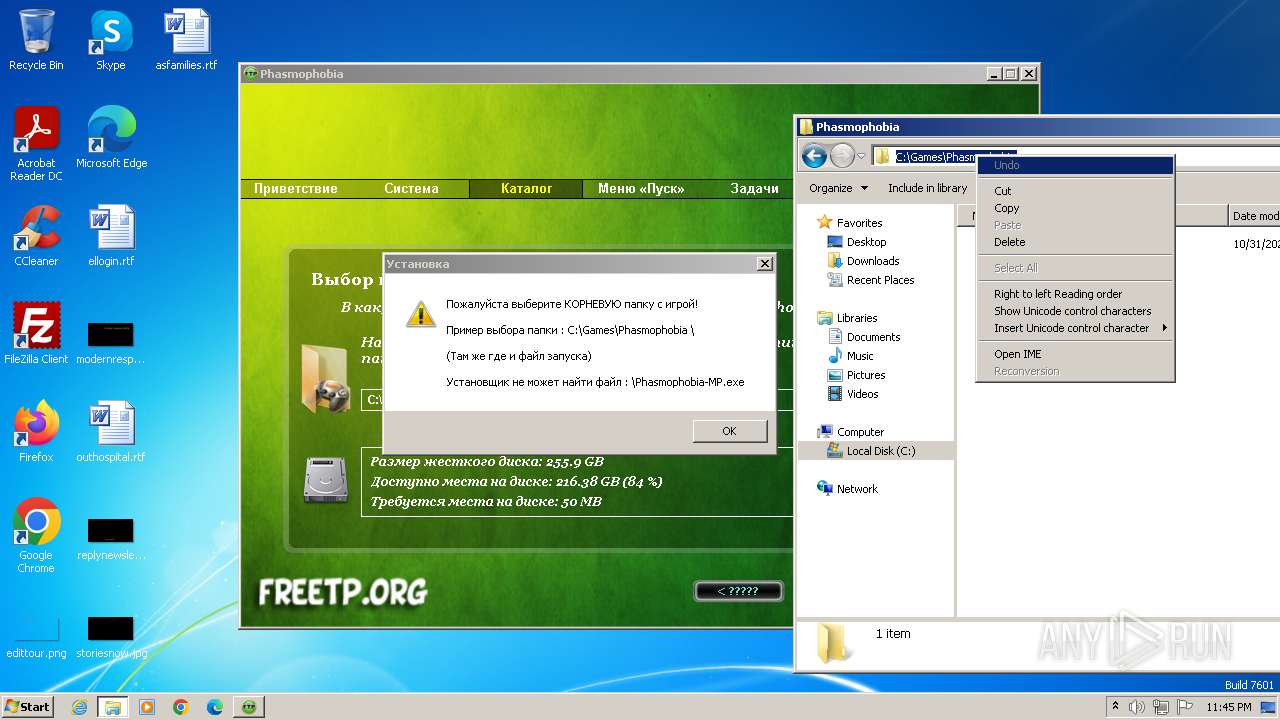Open recent pages dropdown next to Forward

coord(861,156)
